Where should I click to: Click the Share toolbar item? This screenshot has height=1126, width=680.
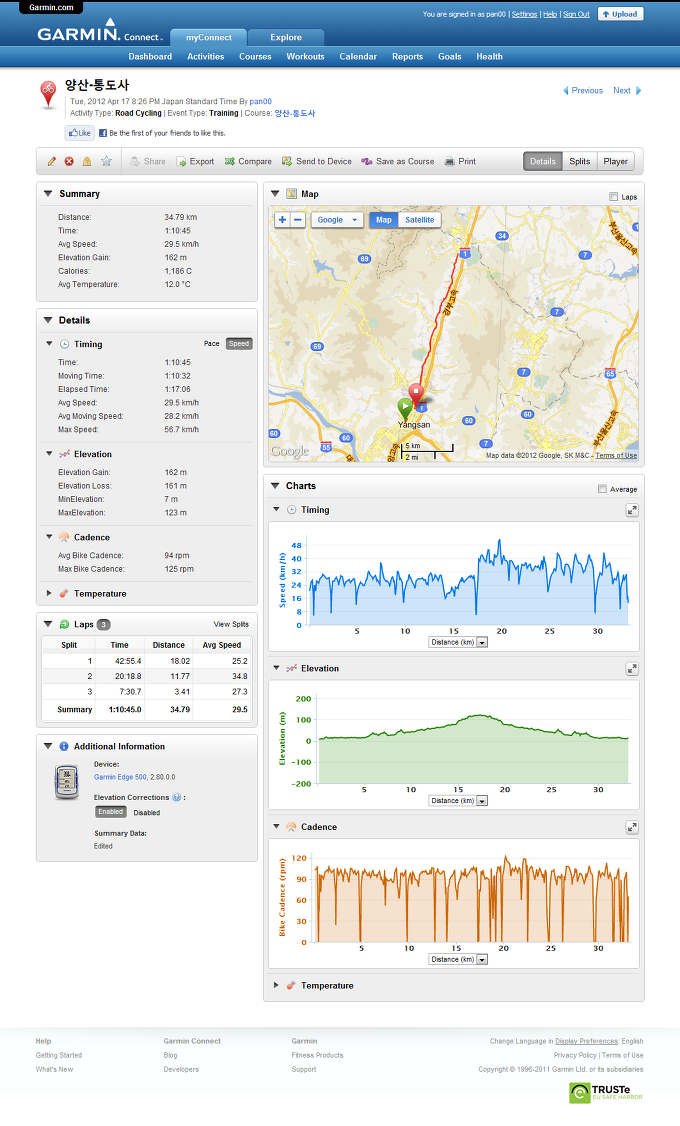pyautogui.click(x=147, y=162)
